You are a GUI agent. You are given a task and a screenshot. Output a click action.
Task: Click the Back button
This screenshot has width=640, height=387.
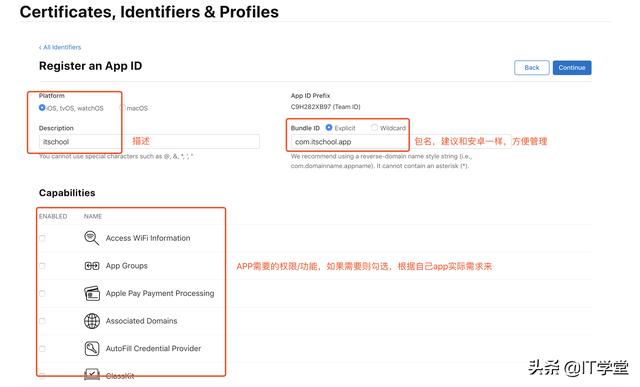click(531, 68)
